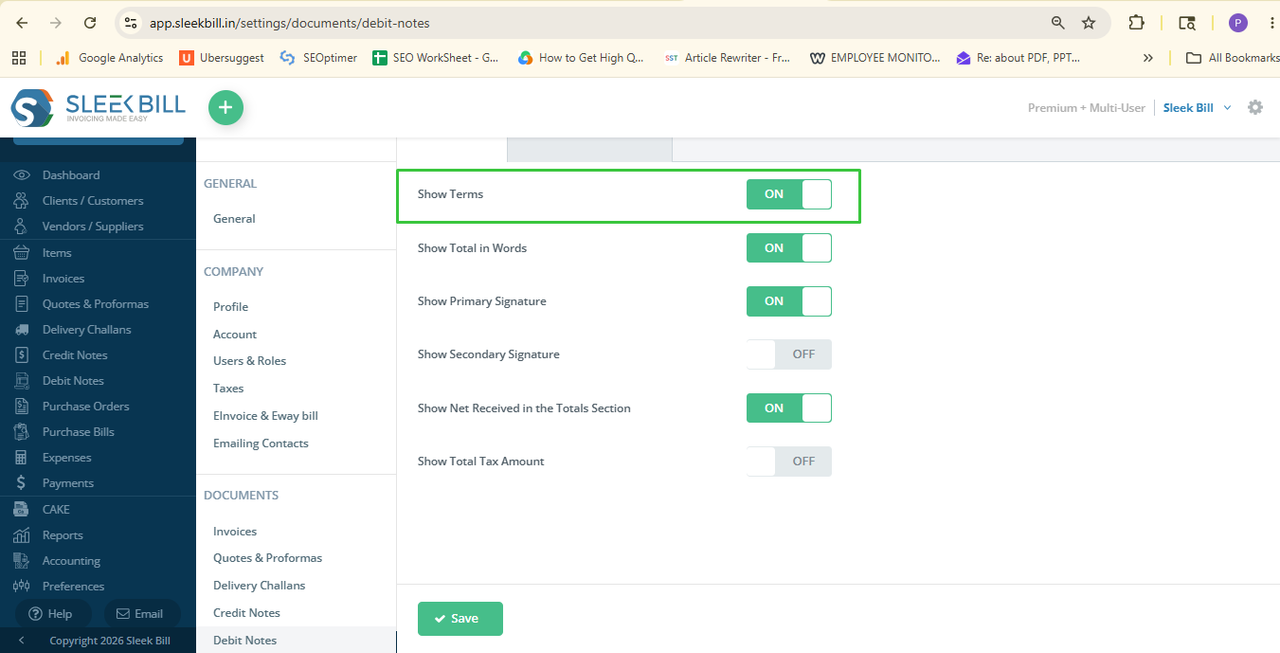Toggle Show Net Received in Totals switch
Viewport: 1280px width, 653px height.
click(789, 408)
